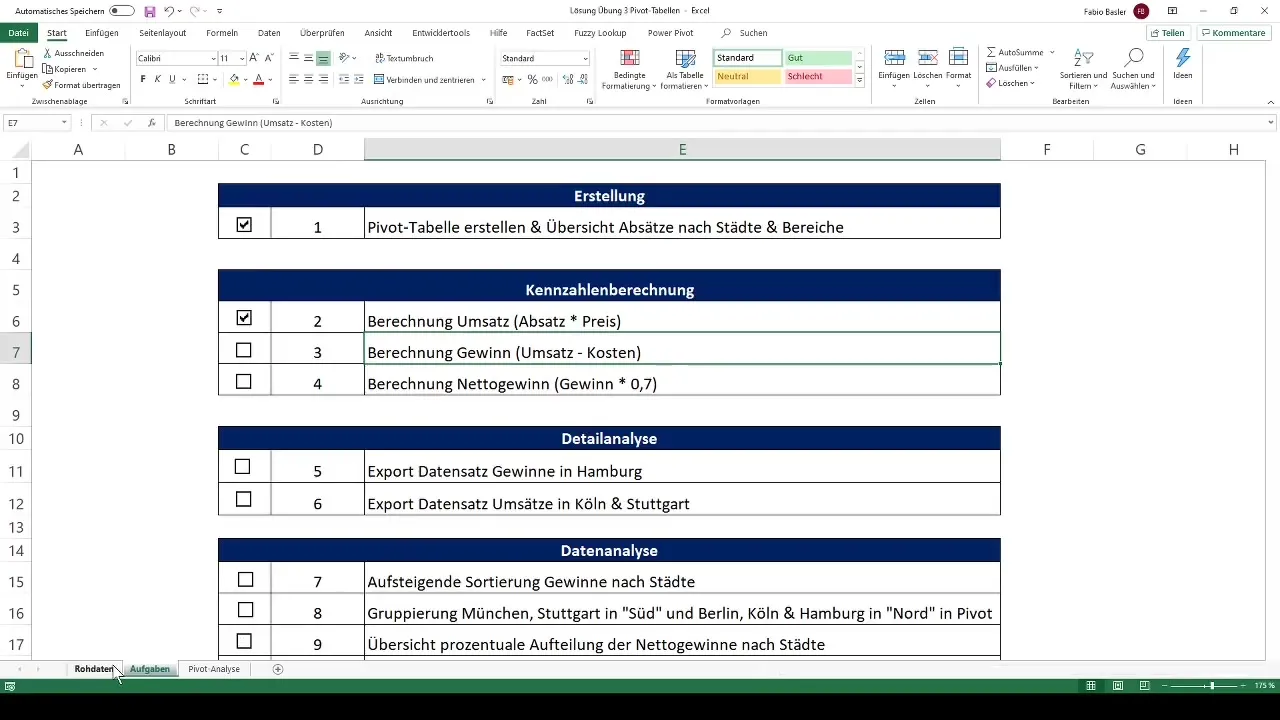Add a new sheet with plus button
This screenshot has width=1280, height=720.
[x=278, y=669]
